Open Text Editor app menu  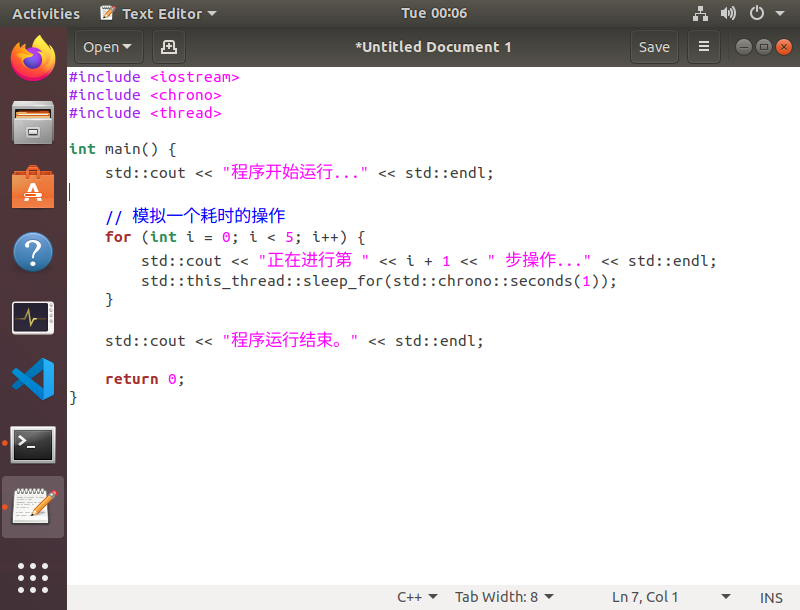point(158,14)
